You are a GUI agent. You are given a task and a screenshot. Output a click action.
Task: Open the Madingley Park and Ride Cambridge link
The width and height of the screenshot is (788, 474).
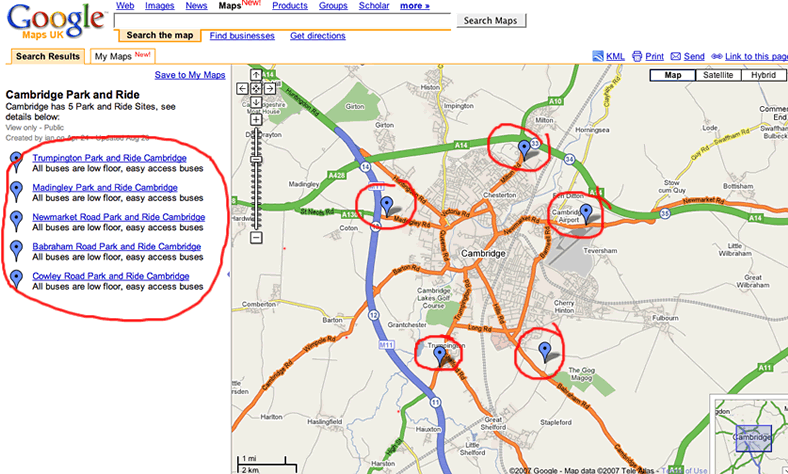105,187
